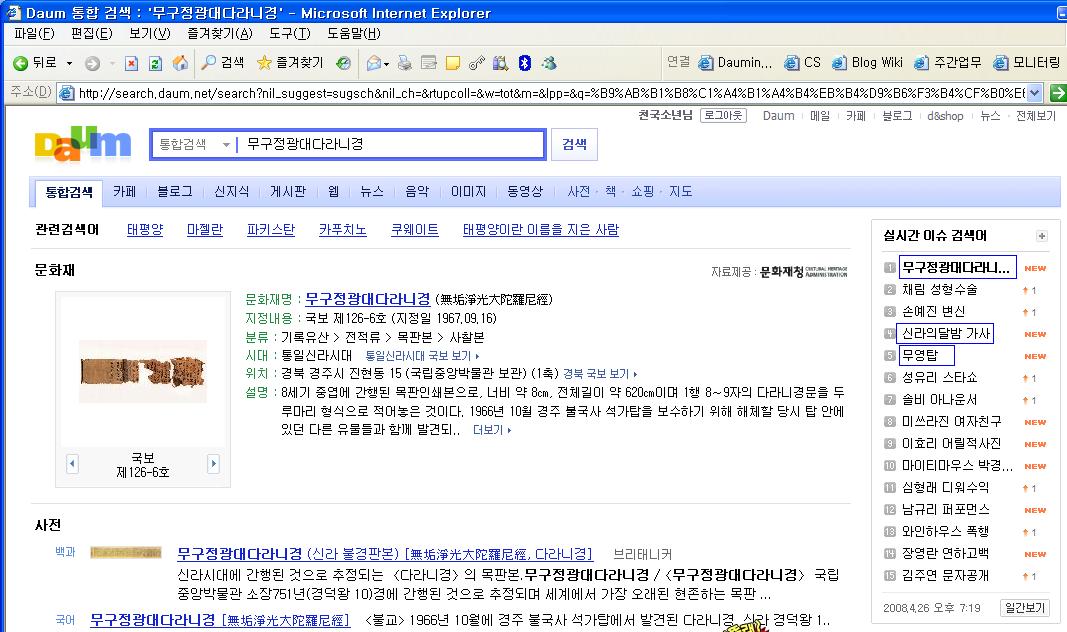Open 경북 국보 보기 link
The image size is (1067, 632).
pyautogui.click(x=600, y=374)
